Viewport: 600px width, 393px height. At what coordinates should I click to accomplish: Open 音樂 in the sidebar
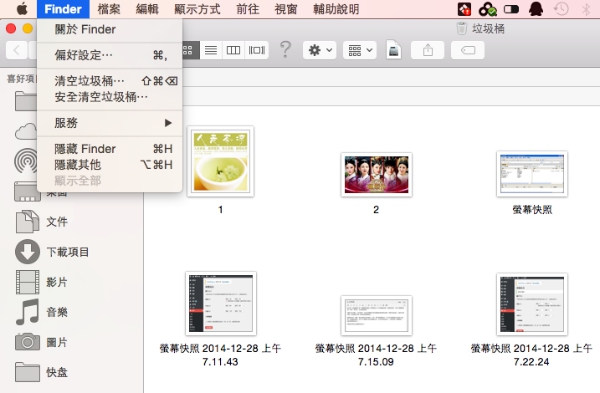(x=57, y=312)
